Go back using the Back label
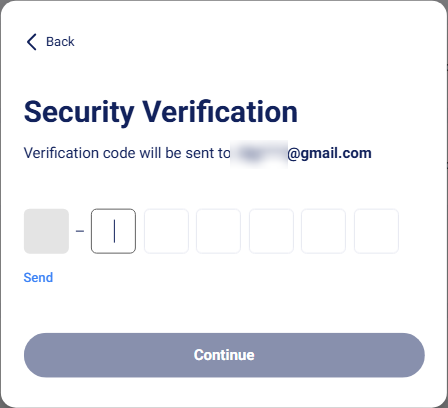This screenshot has width=448, height=408. tap(60, 42)
